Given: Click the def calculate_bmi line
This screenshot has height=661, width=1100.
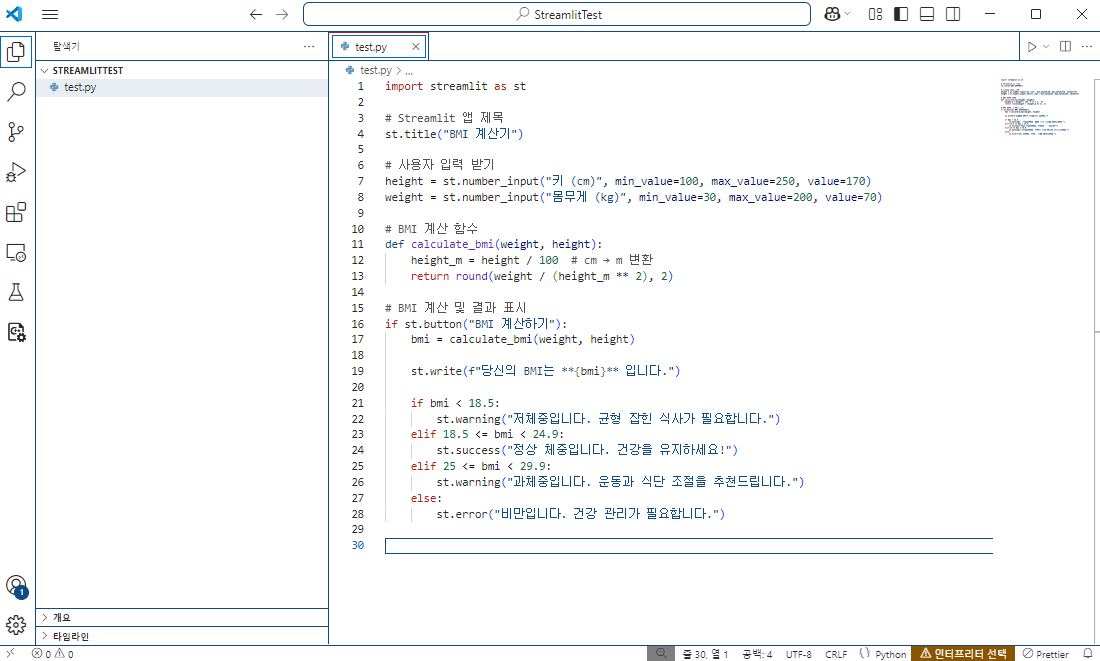Looking at the screenshot, I should 493,244.
